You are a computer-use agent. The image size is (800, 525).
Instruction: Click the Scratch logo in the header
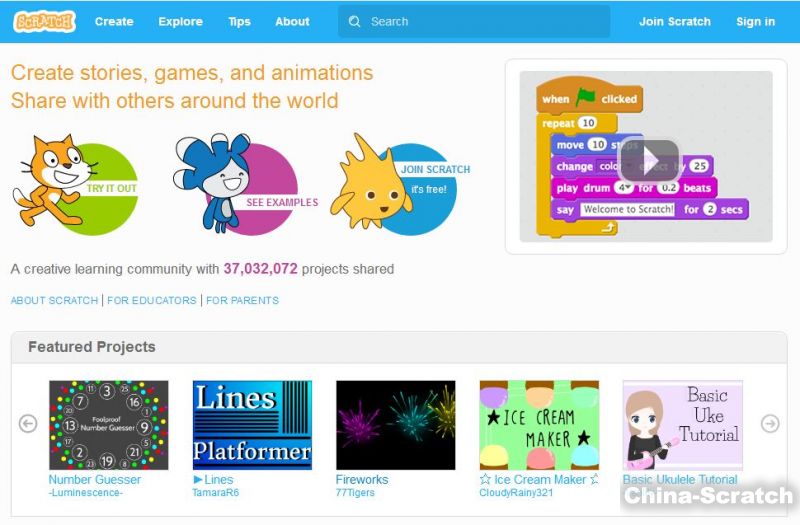(44, 21)
